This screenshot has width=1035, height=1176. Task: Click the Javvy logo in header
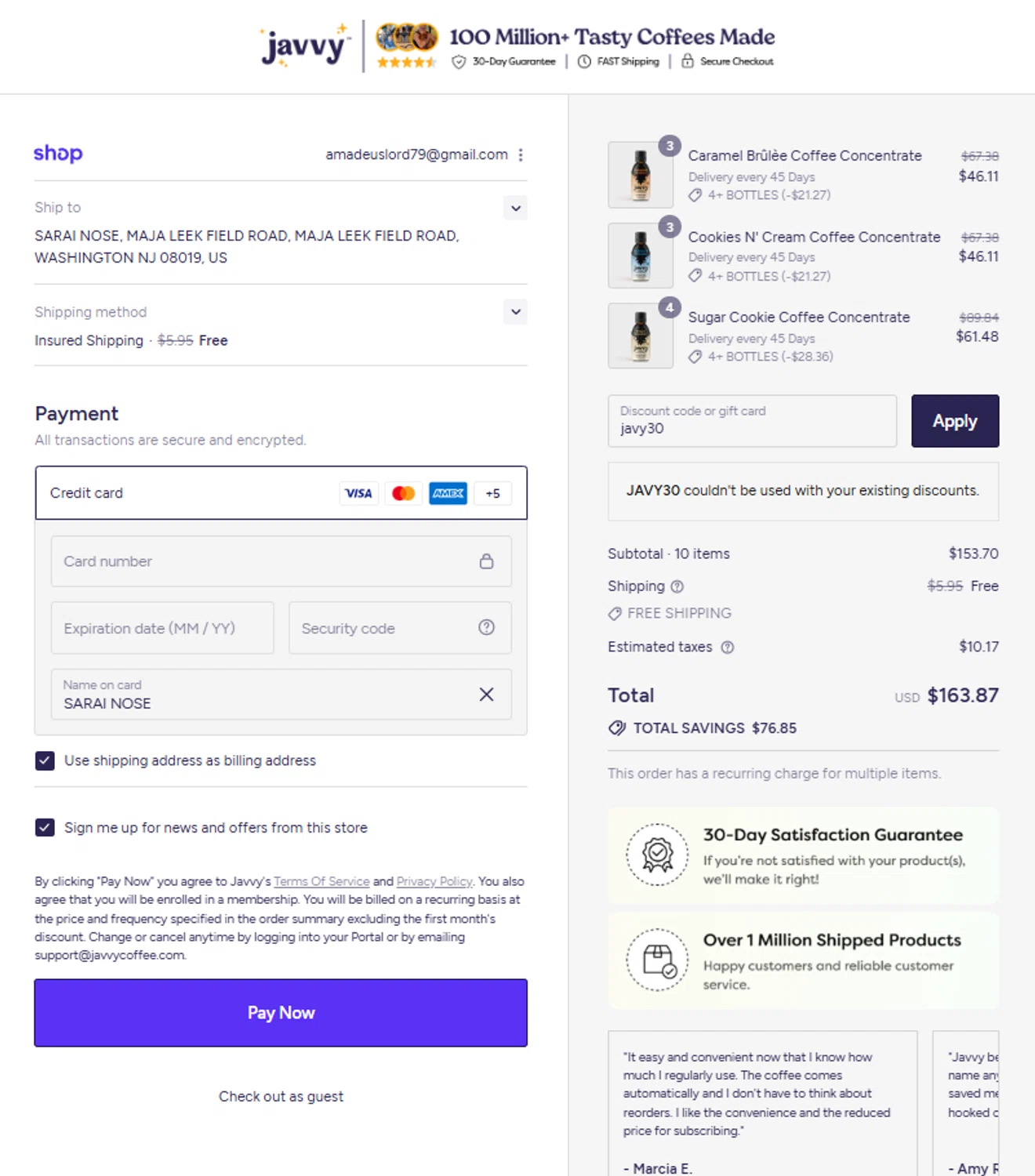coord(306,47)
